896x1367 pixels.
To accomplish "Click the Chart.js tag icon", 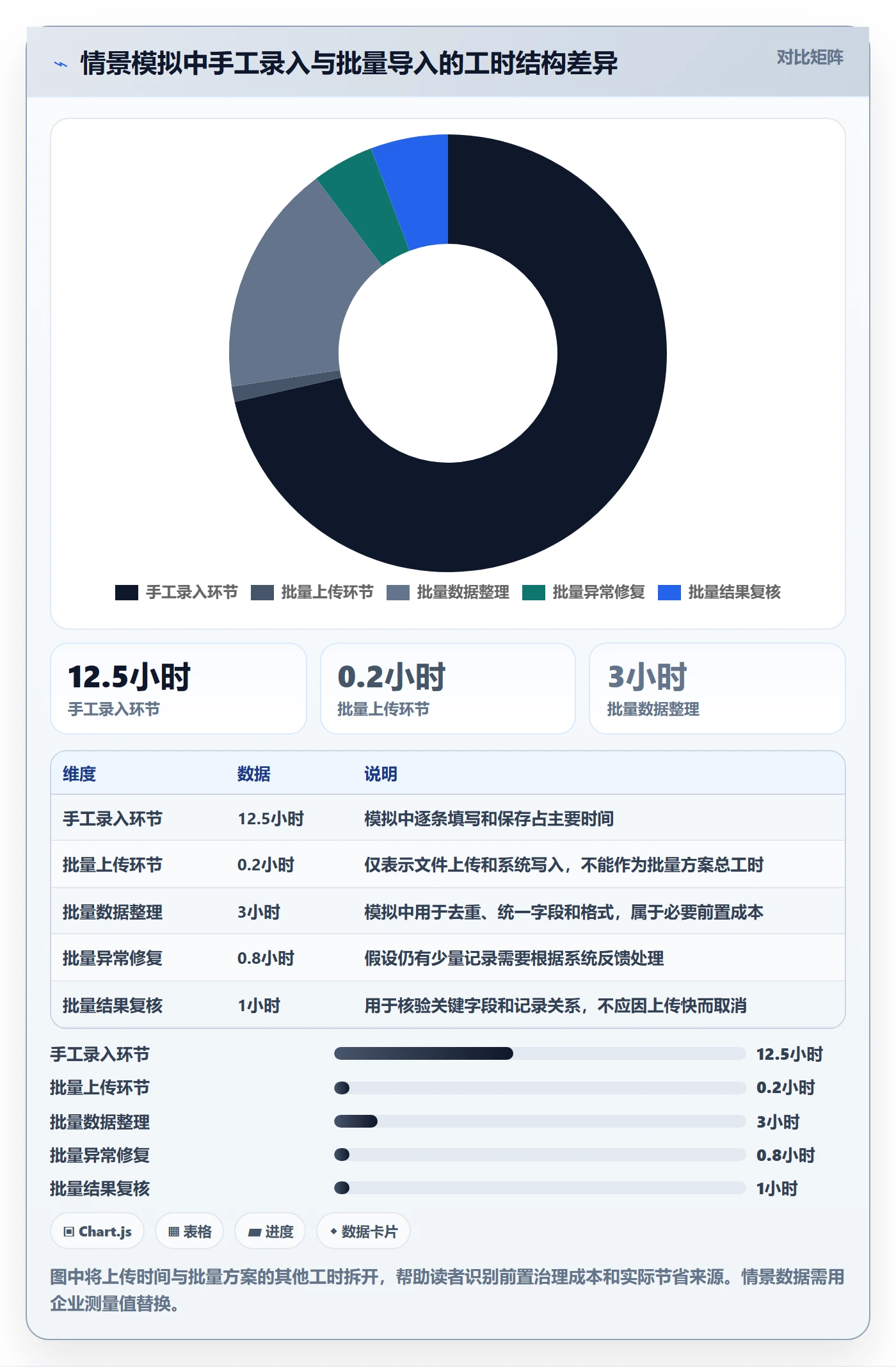I will pyautogui.click(x=69, y=1232).
